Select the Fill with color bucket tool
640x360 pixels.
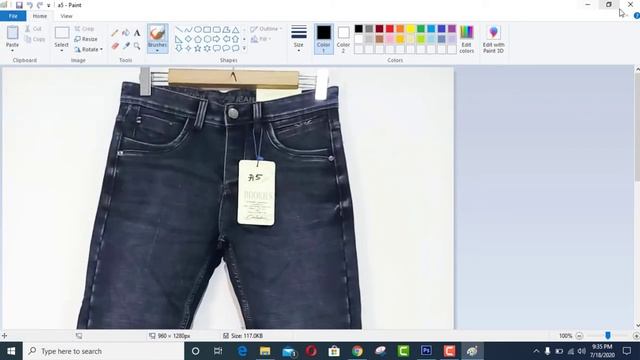pos(126,33)
